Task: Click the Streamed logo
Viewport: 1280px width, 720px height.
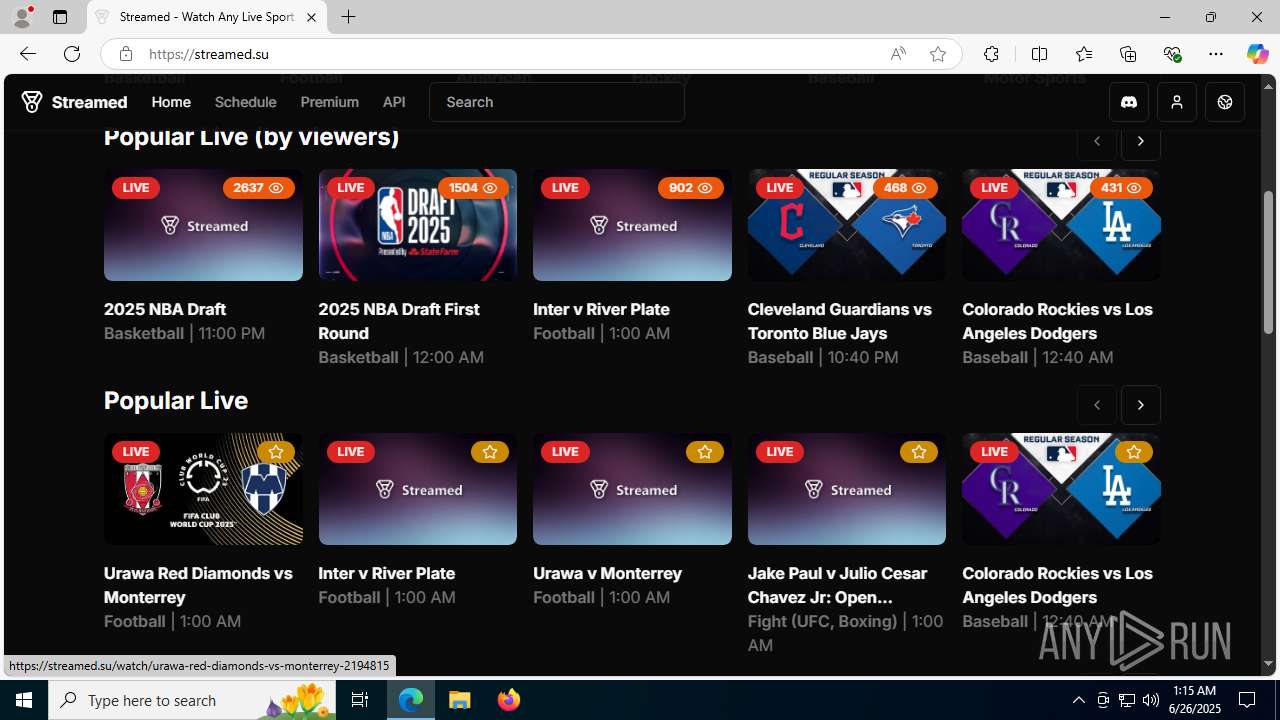Action: coord(75,102)
